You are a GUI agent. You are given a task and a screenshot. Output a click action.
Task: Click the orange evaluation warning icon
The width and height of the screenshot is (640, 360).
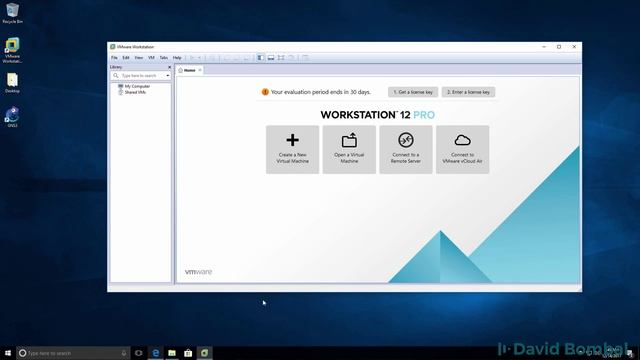tap(265, 92)
